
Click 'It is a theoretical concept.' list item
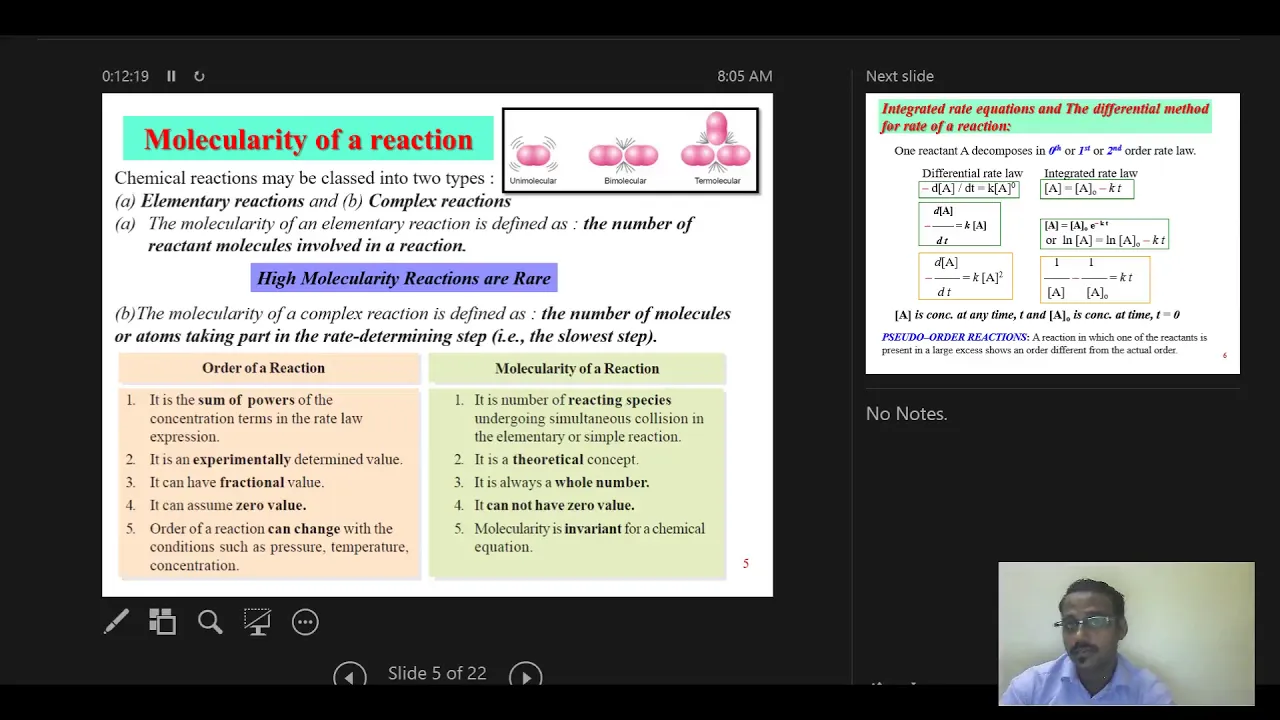click(x=556, y=459)
